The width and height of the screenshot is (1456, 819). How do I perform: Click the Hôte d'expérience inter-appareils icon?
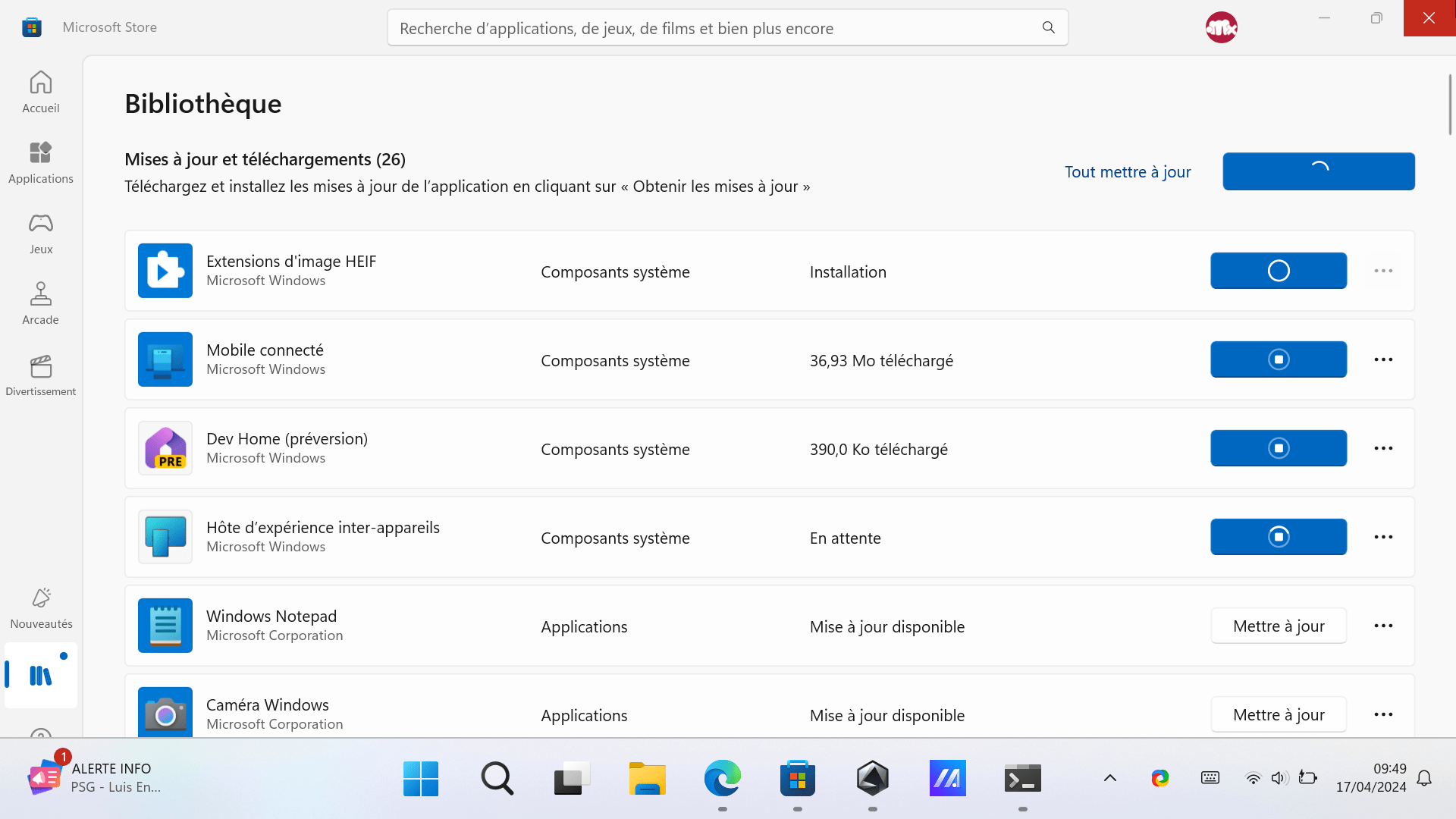coord(165,537)
